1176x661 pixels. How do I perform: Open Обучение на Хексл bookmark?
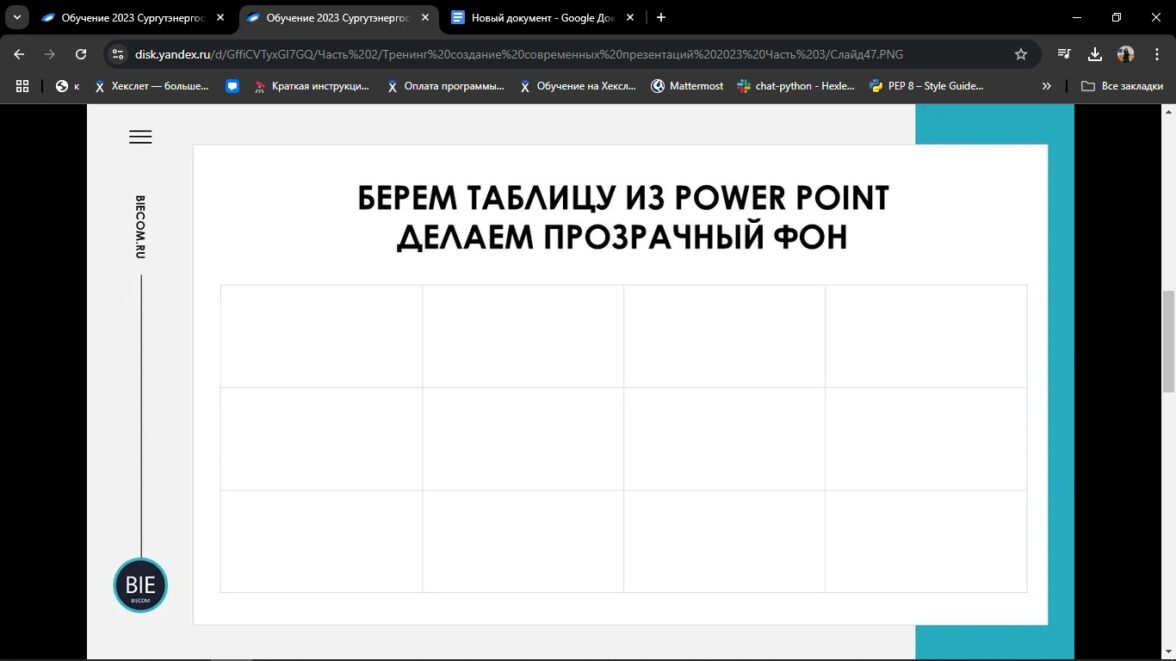tap(578, 86)
